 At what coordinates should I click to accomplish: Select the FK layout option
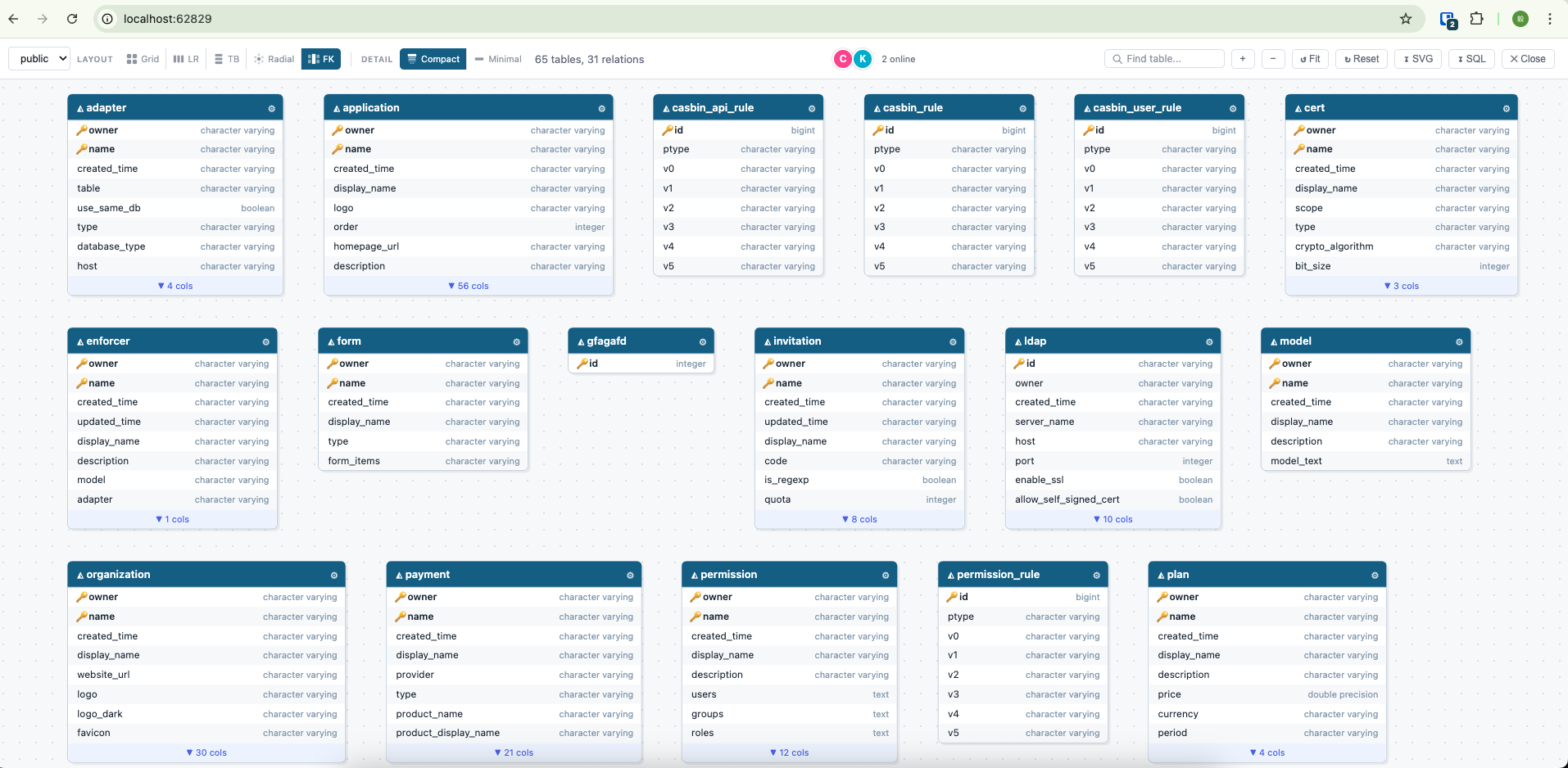coord(321,59)
